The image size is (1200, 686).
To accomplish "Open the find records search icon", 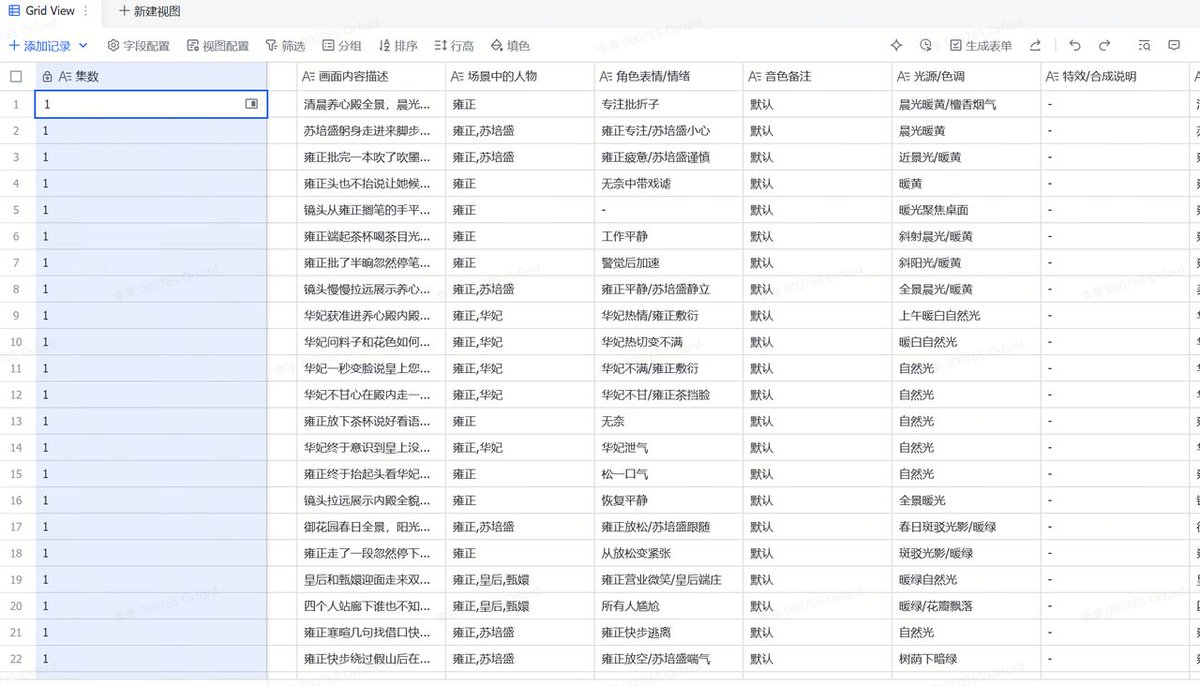I will (x=1145, y=45).
